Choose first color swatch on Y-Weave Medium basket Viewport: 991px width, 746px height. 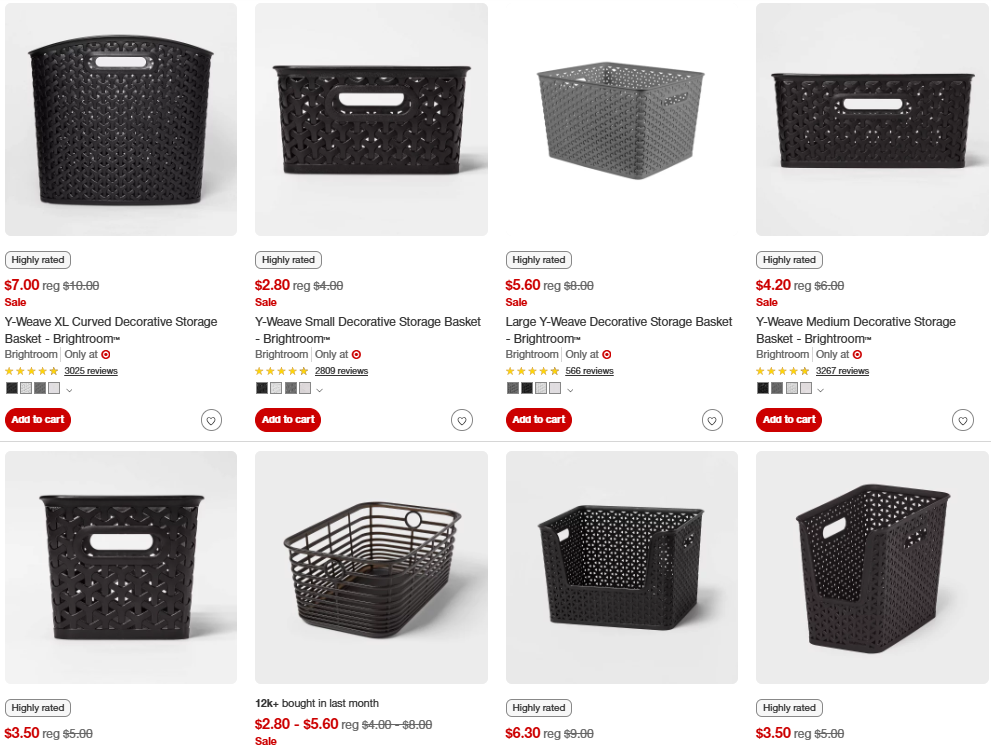[x=763, y=388]
